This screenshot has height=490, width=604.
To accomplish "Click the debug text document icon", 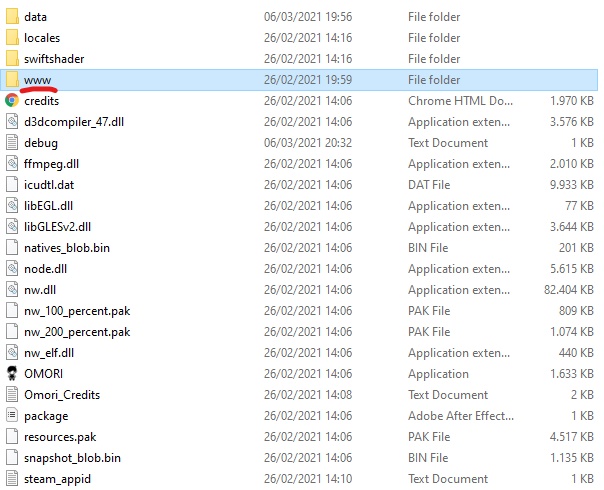I will [x=12, y=143].
